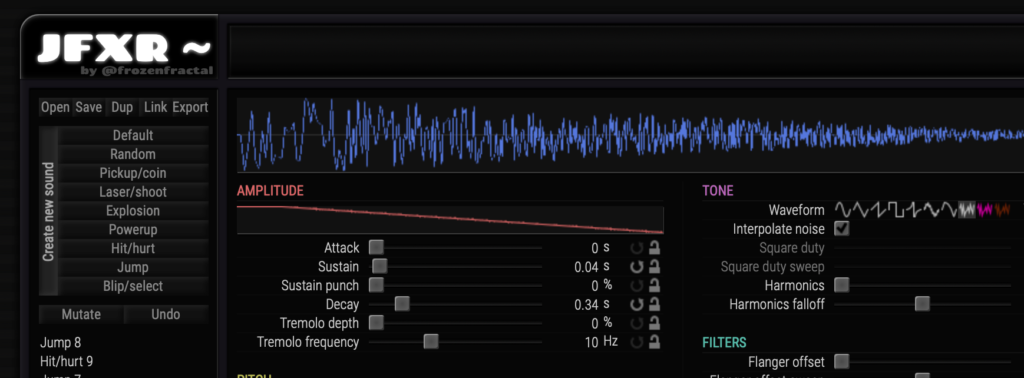Select the triangle waveform icon

[x=861, y=210]
